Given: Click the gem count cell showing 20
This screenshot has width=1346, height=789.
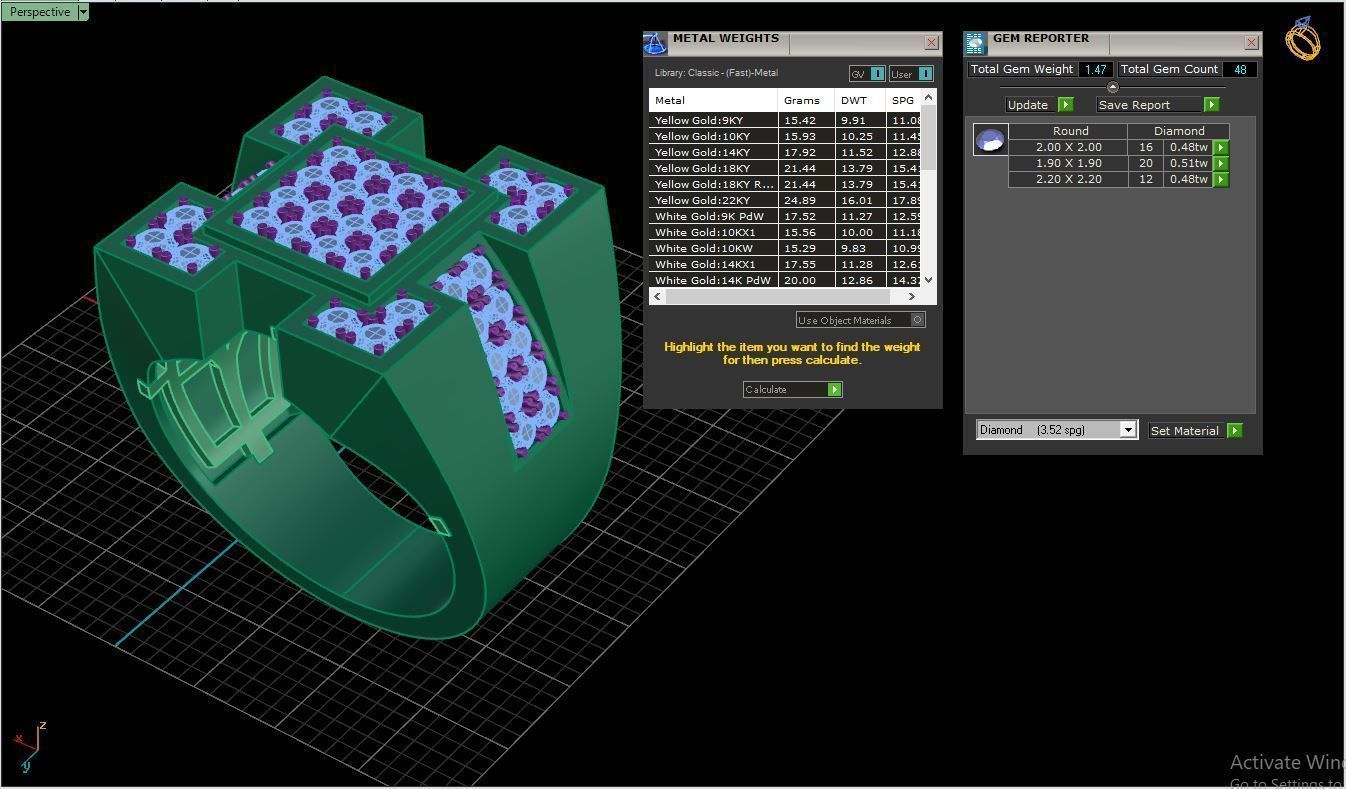Looking at the screenshot, I should 1146,163.
